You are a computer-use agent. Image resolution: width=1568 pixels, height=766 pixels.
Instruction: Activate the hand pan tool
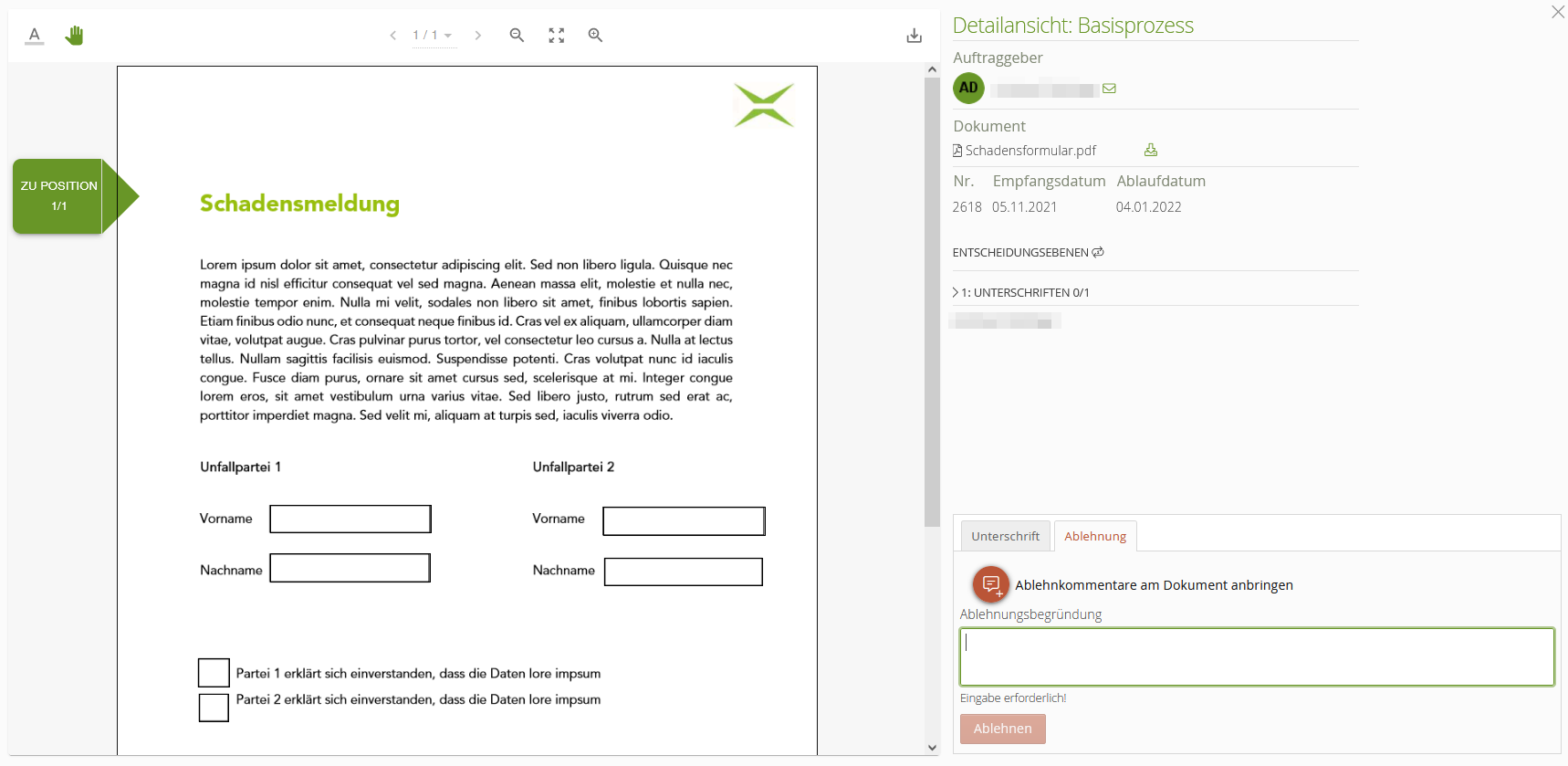pos(74,36)
